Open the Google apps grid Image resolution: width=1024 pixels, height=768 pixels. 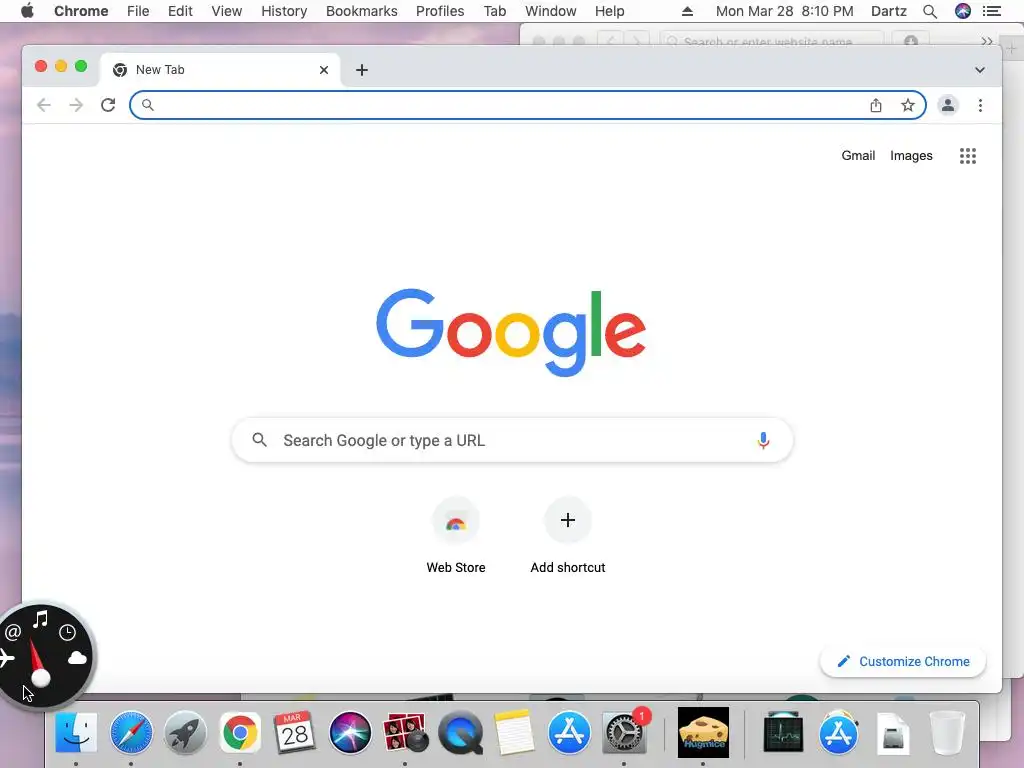pos(967,155)
